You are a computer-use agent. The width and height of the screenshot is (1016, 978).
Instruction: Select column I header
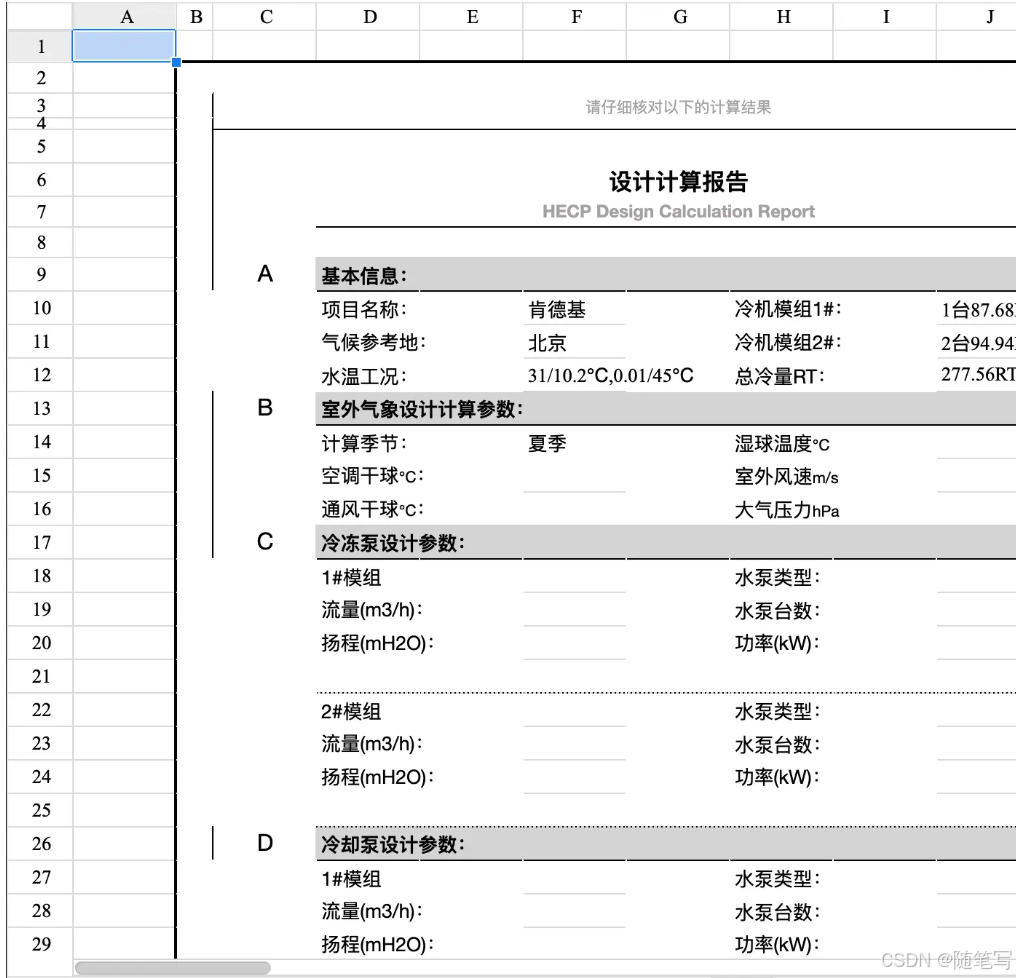click(x=886, y=16)
